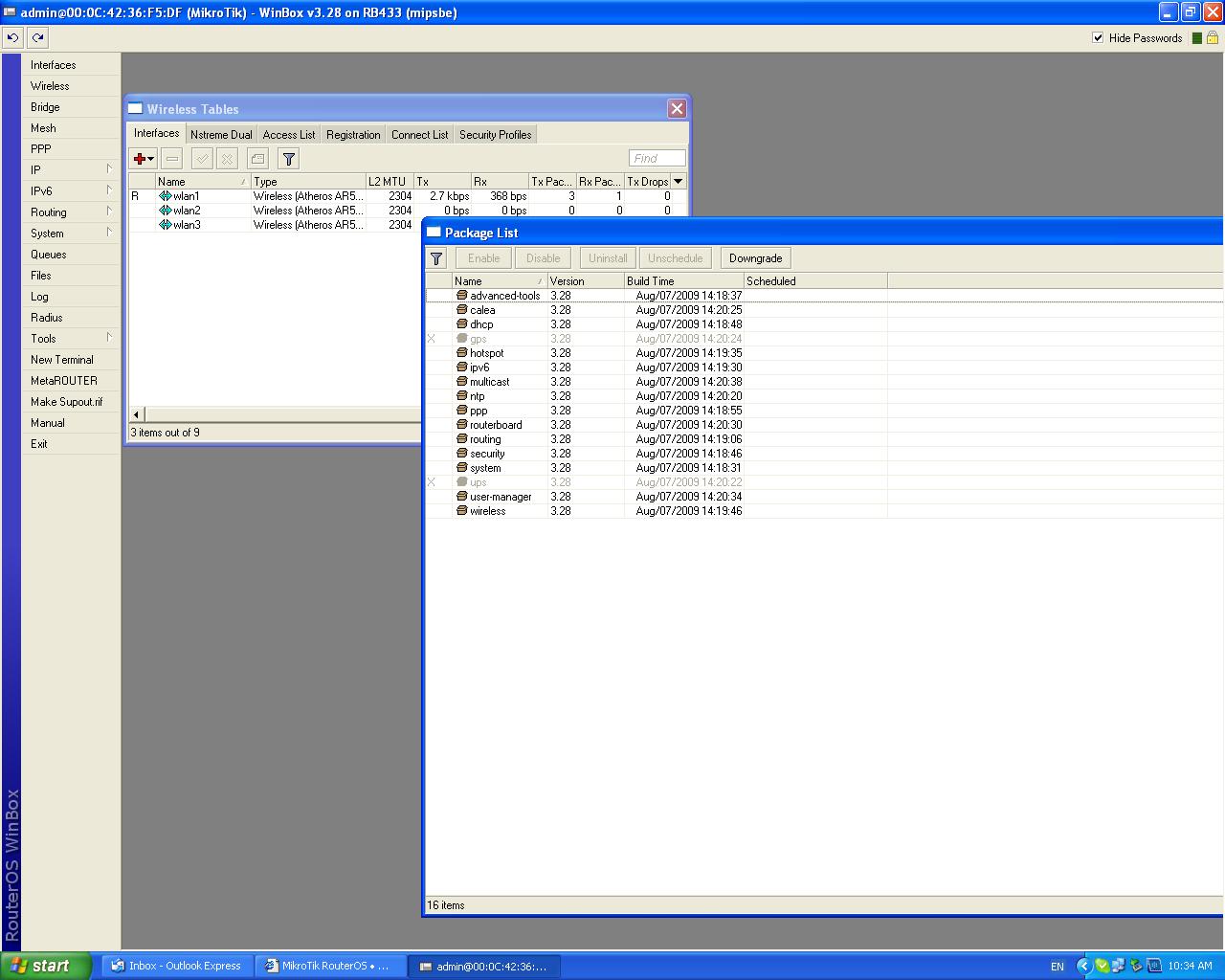Select the wlan2 interface row
The width and height of the screenshot is (1225, 980).
tap(408, 211)
